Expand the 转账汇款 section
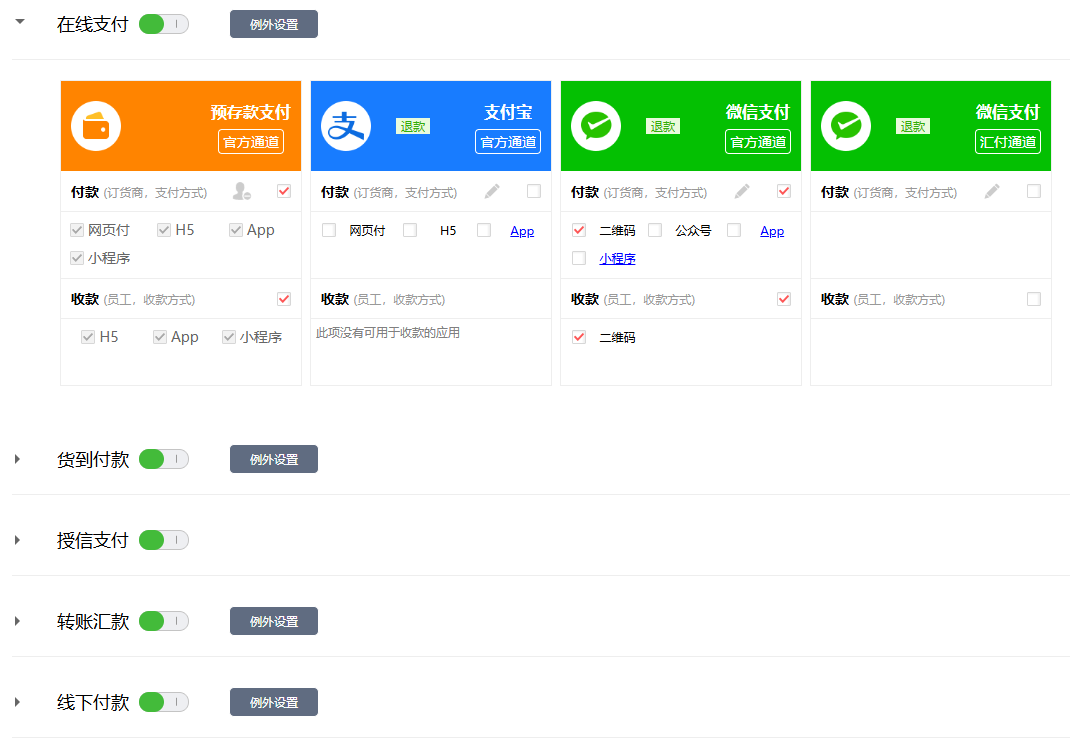 [16, 620]
